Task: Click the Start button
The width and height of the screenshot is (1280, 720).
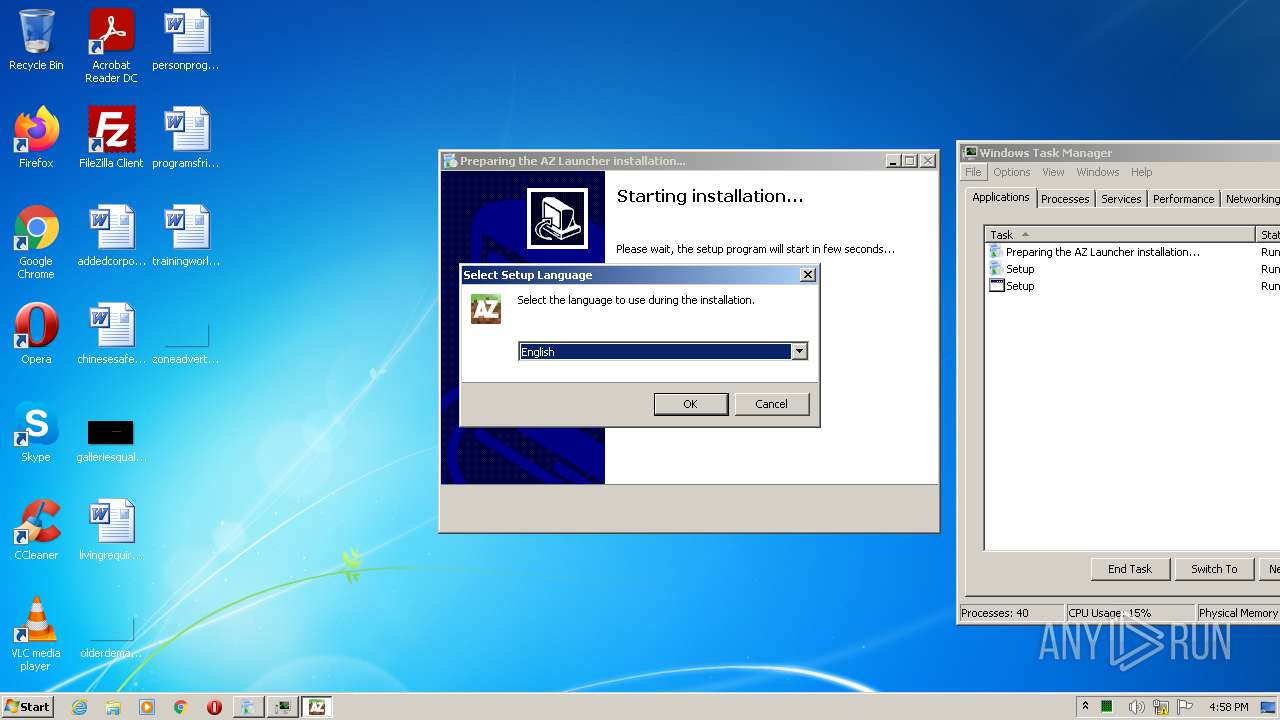Action: 28,707
